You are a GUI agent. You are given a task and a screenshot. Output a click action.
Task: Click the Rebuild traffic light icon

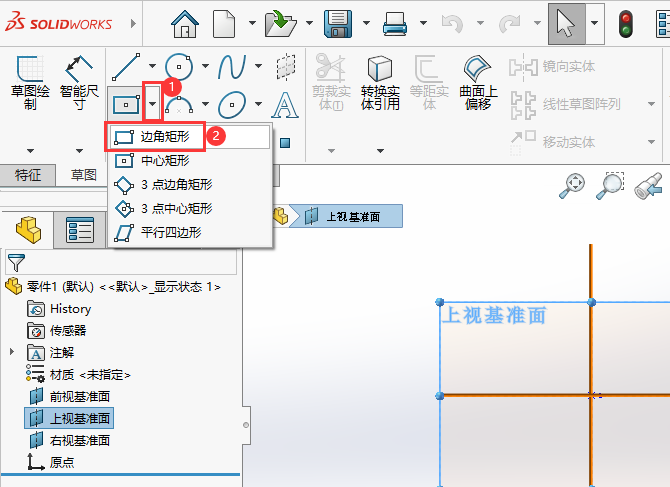coord(626,24)
